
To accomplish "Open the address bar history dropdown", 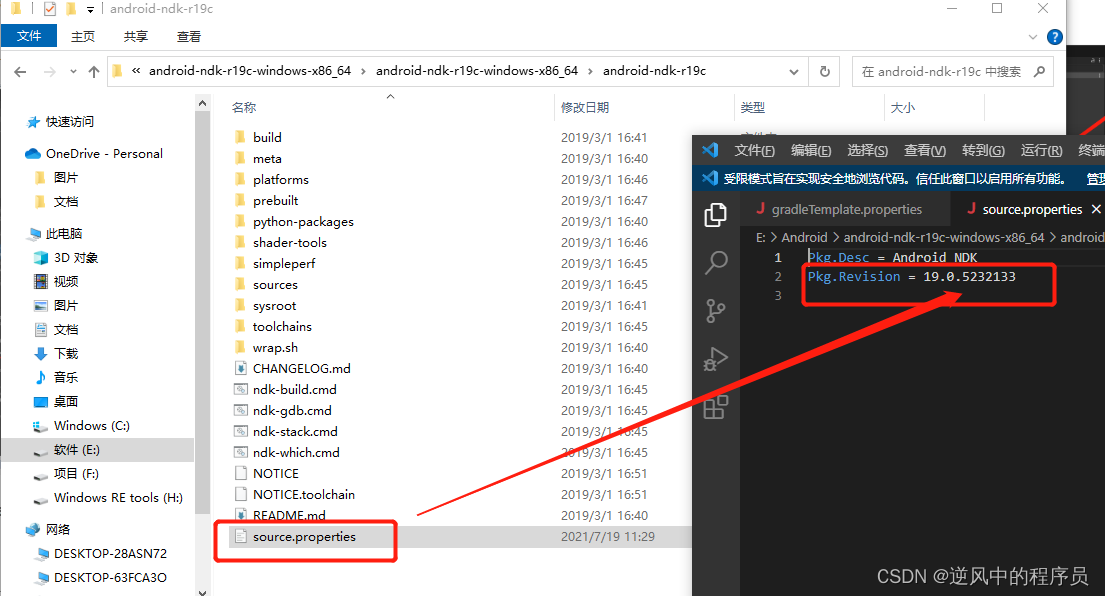I will 793,71.
